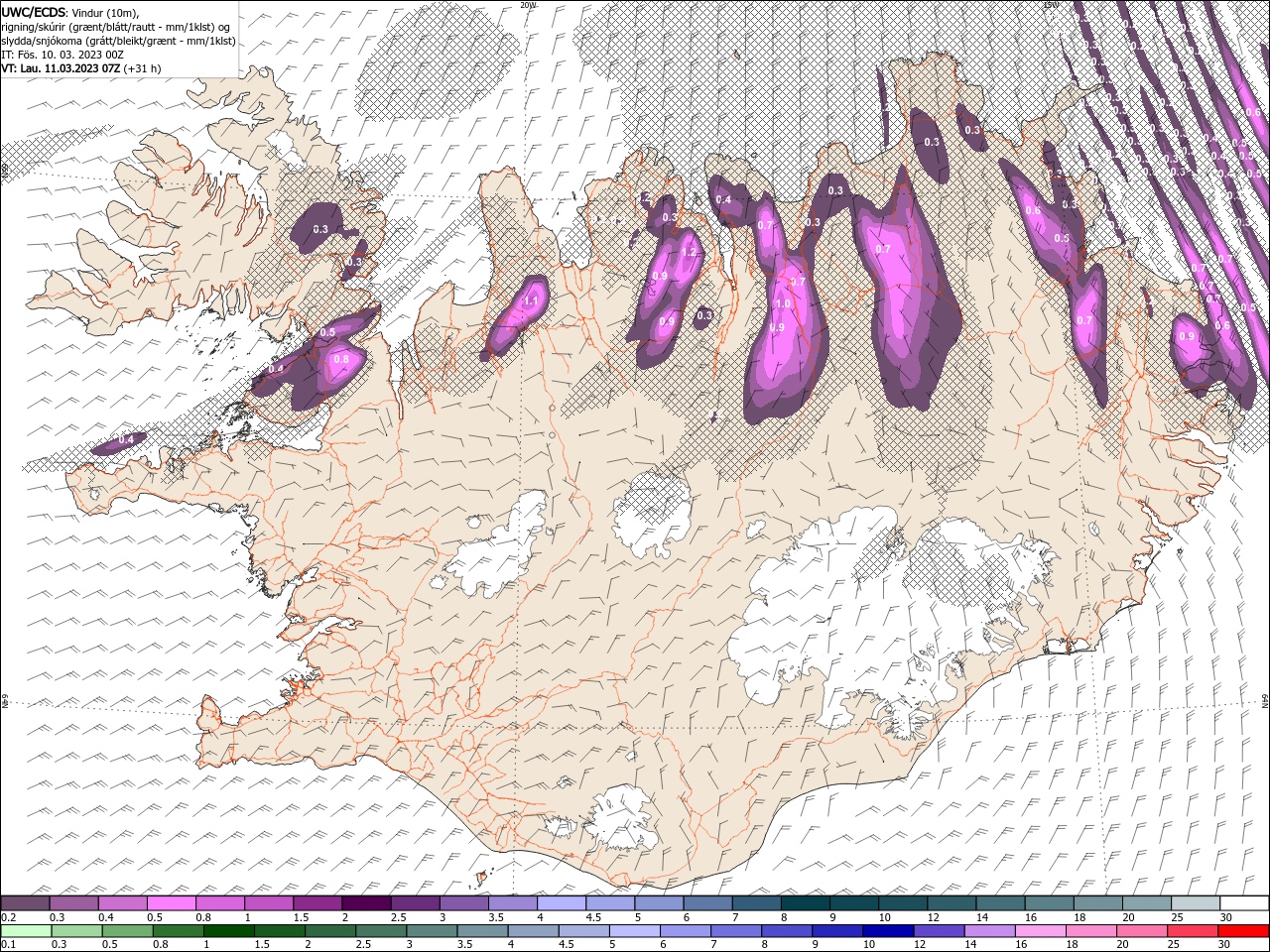Click the '20W' longitude label at top

coord(528,5)
